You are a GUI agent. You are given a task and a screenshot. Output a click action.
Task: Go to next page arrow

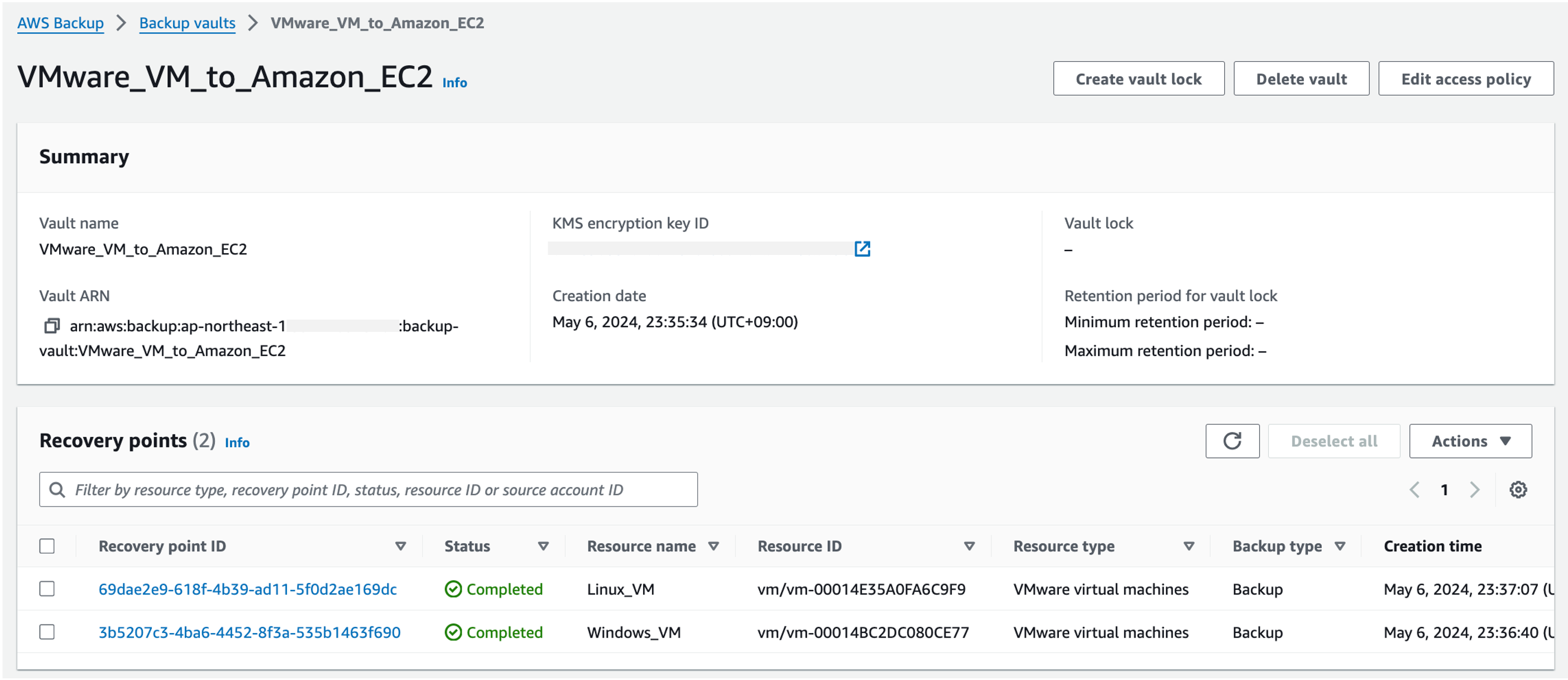(1474, 490)
